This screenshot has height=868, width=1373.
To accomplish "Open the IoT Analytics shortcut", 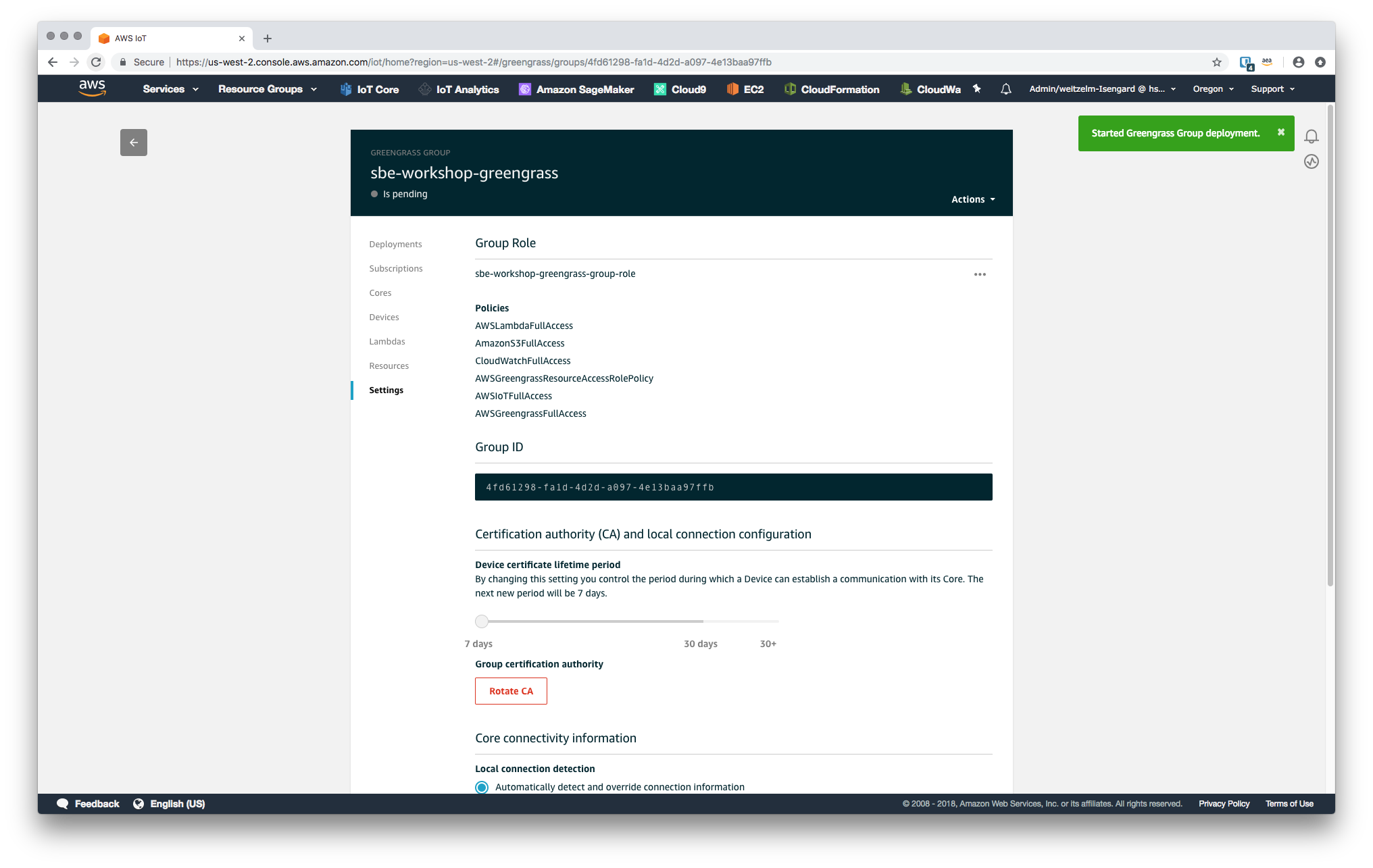I will (x=459, y=89).
